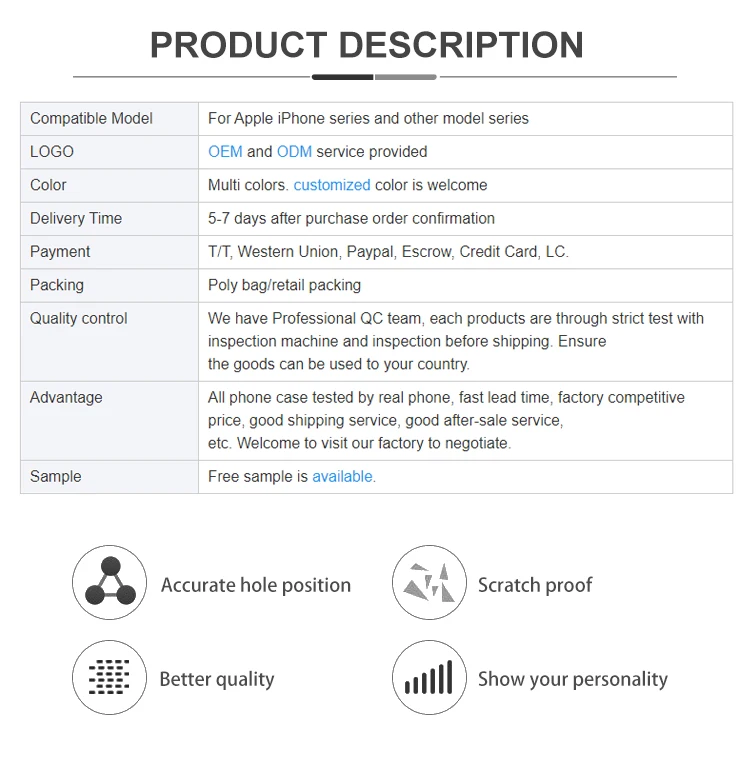Image resolution: width=750 pixels, height=763 pixels.
Task: Click the Scratch proof shards icon
Action: (x=429, y=583)
